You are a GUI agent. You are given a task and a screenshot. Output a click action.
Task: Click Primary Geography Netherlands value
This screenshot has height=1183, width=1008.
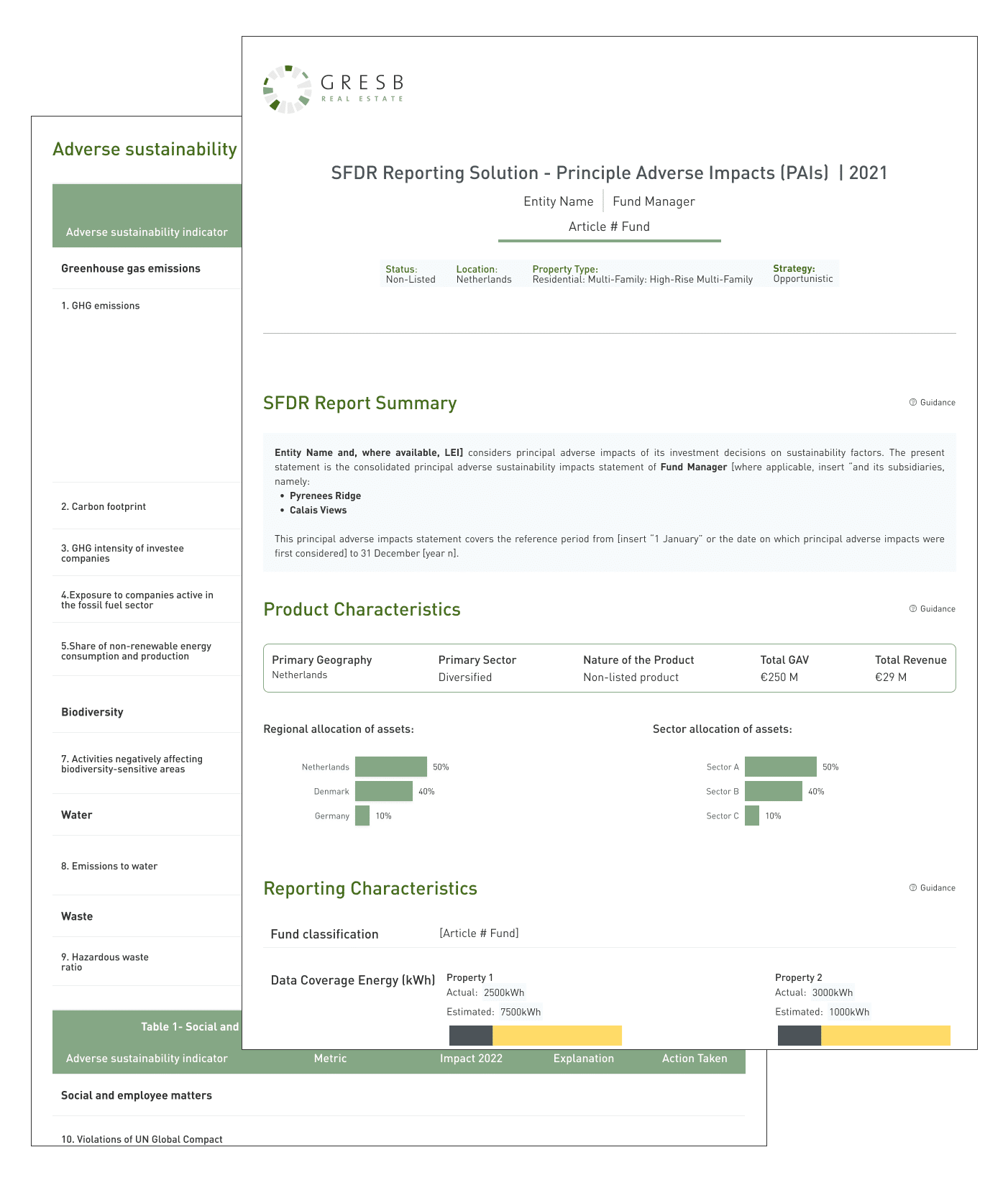pyautogui.click(x=299, y=675)
